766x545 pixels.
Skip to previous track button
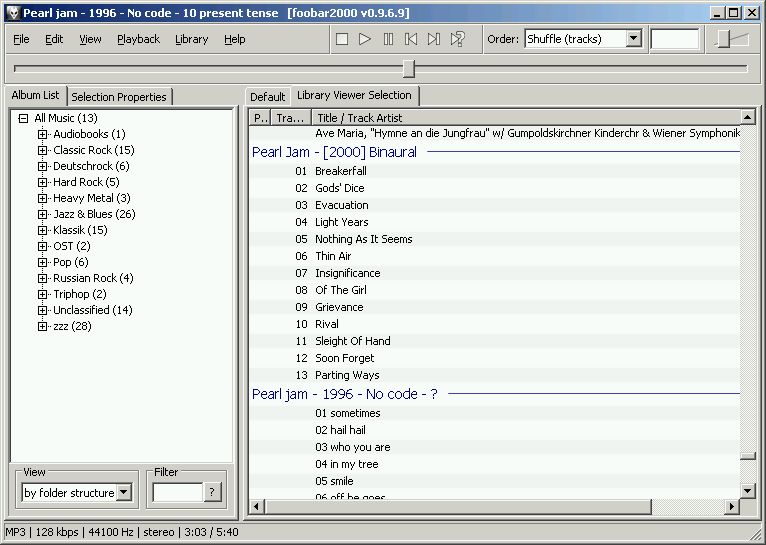(411, 39)
